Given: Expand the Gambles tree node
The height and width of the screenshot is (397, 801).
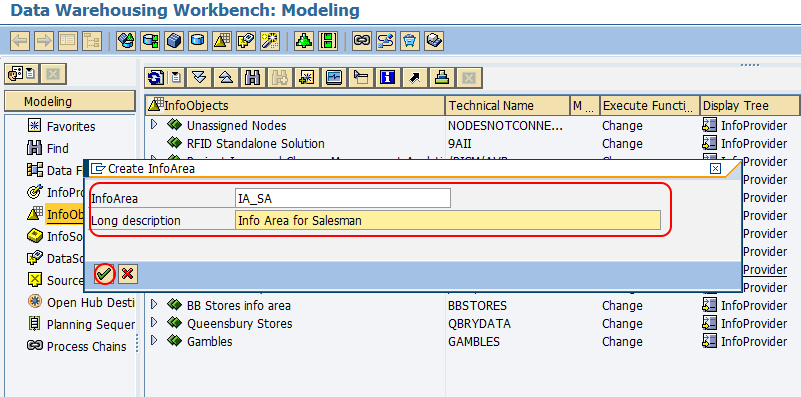Looking at the screenshot, I should coord(154,341).
